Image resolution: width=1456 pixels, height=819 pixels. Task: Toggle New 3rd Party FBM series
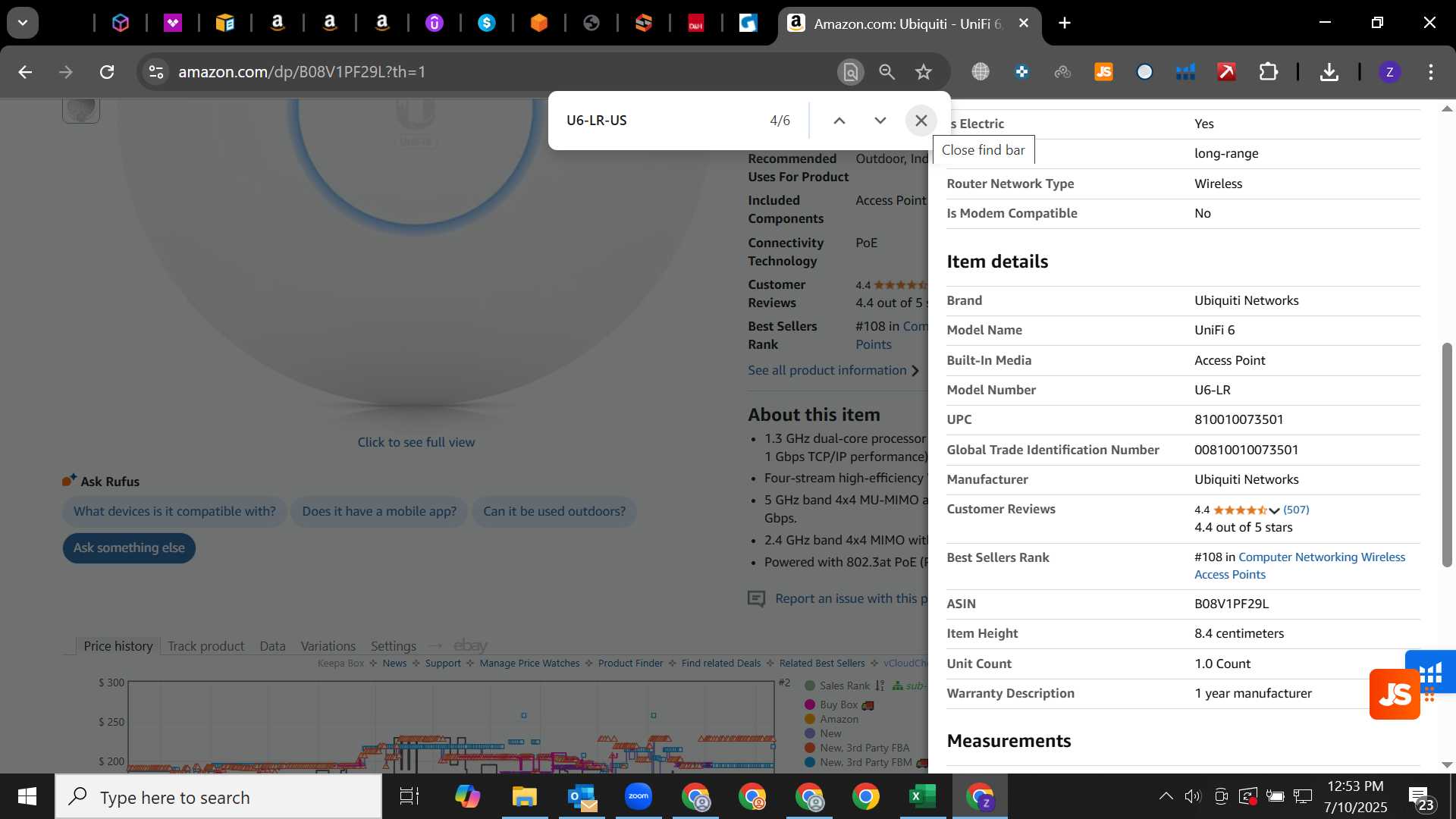(865, 762)
